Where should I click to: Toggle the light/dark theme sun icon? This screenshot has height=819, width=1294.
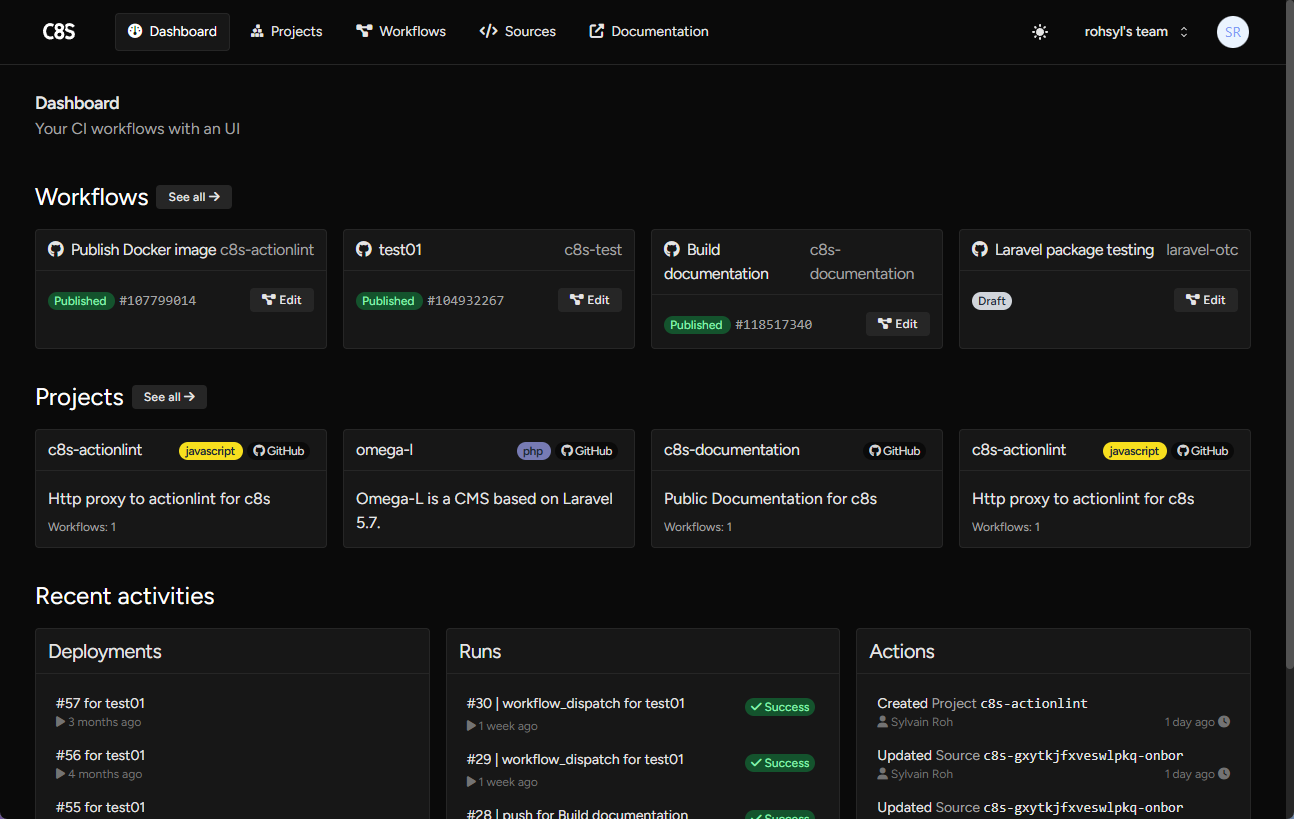click(1040, 32)
